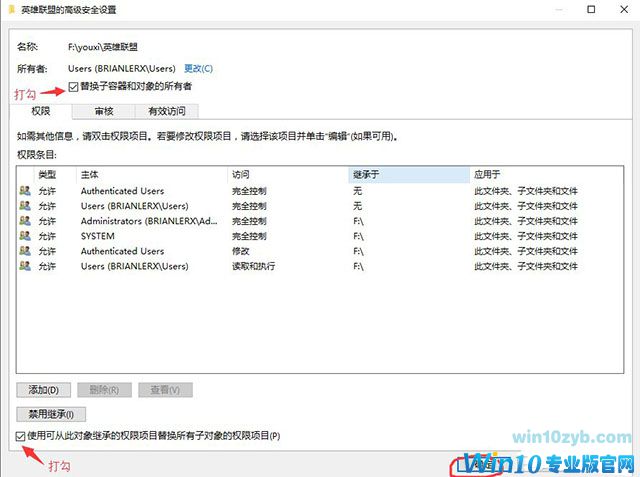Click group icon of Authenticated Users 完全控制 row
The image size is (640, 477).
[25, 191]
